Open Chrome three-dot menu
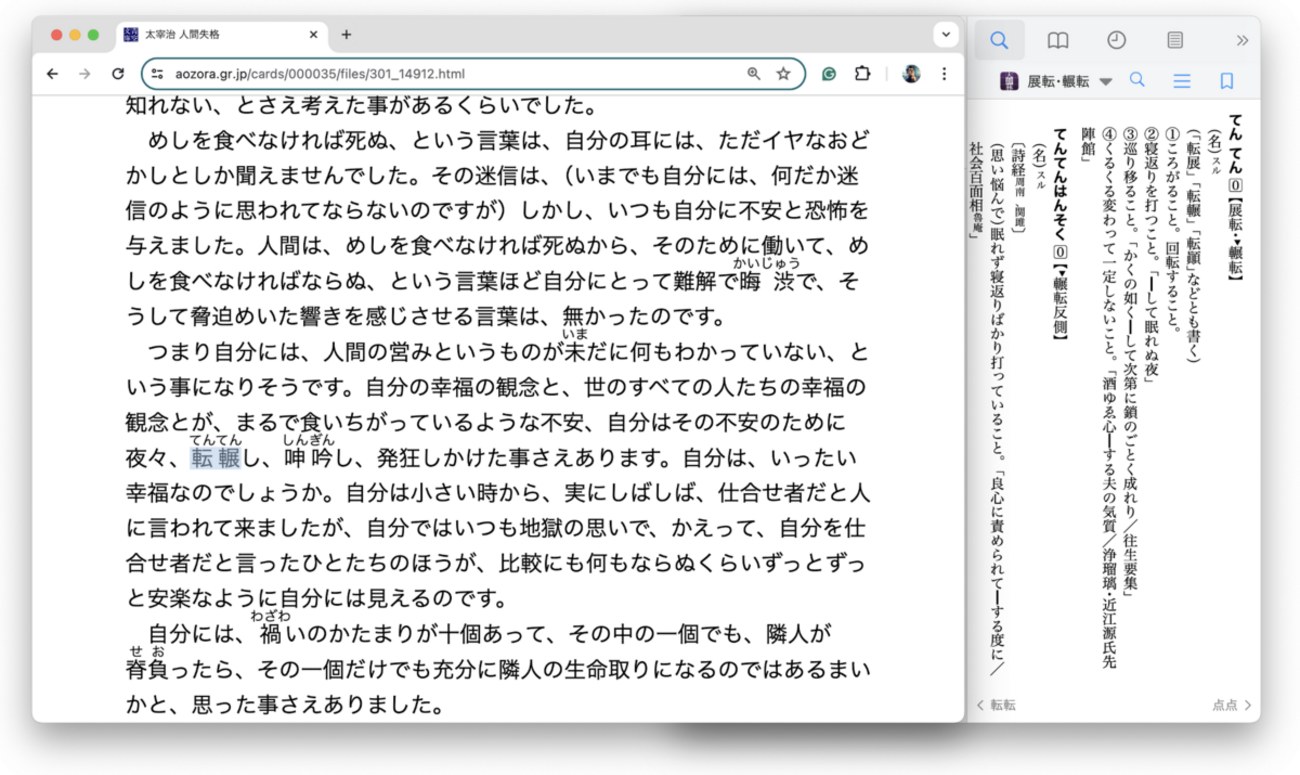This screenshot has height=775, width=1300. point(944,74)
